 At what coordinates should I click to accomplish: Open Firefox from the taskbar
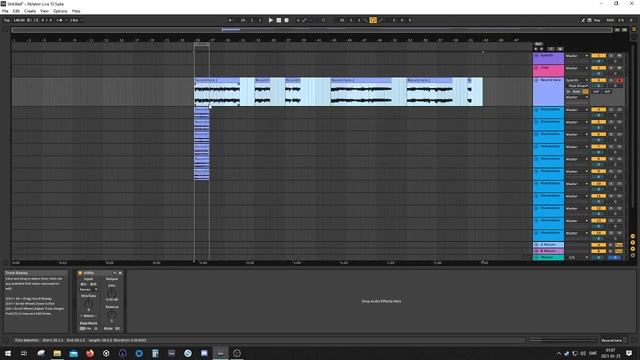tap(90, 353)
